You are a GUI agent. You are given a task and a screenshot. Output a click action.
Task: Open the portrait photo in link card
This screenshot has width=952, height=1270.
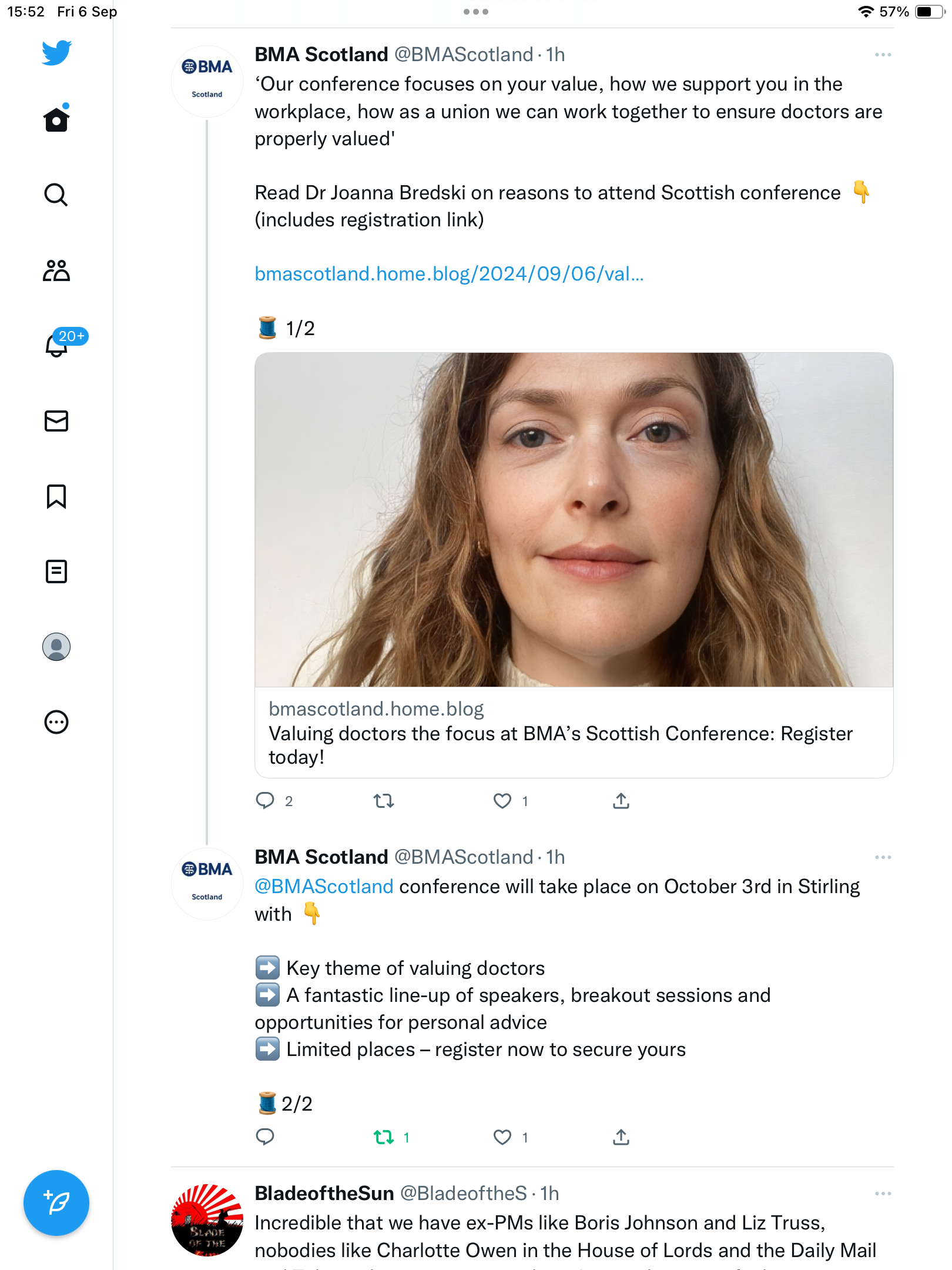pyautogui.click(x=574, y=520)
